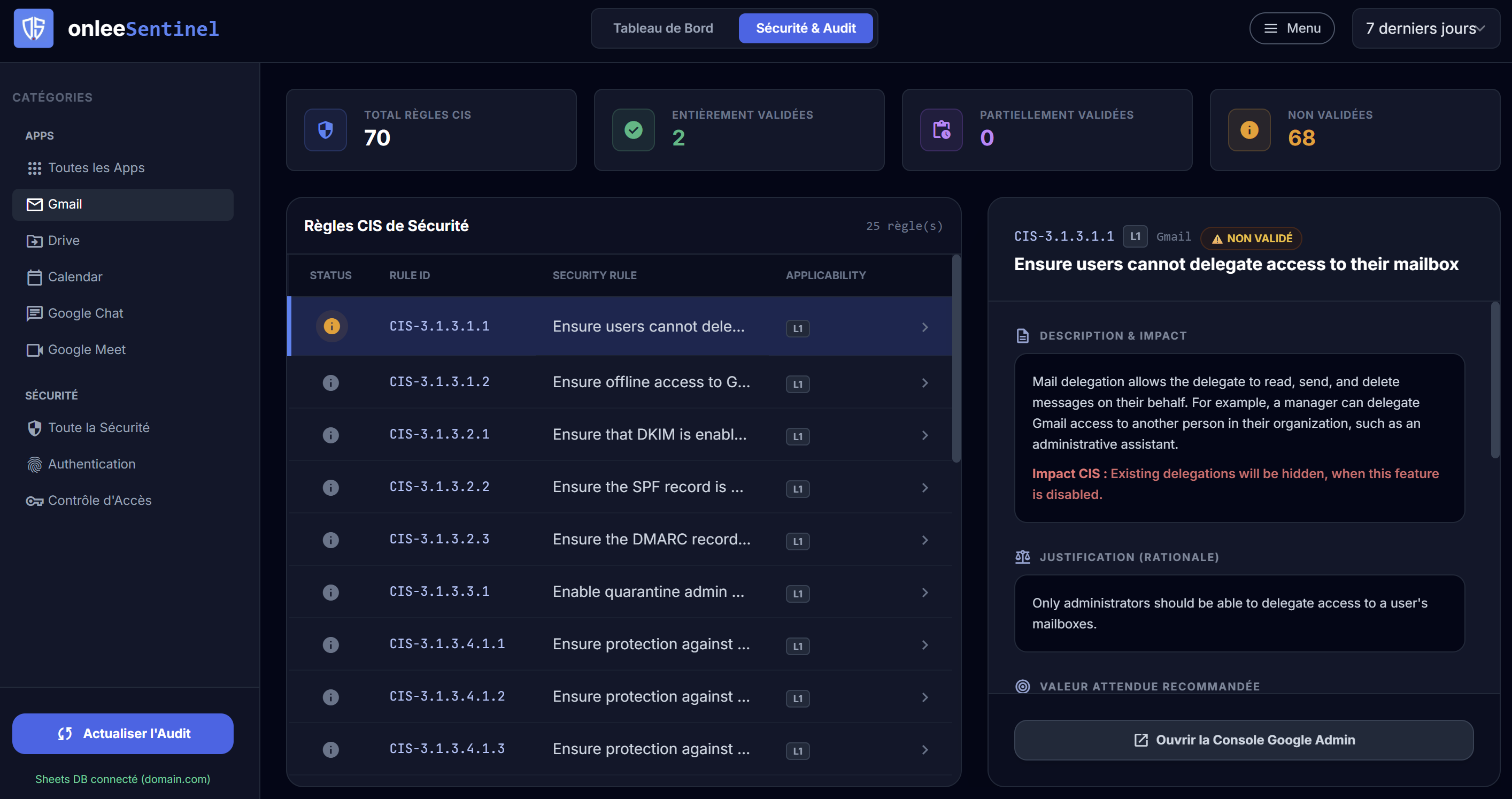Open the Drive category in sidebar
1512x799 pixels.
point(122,241)
